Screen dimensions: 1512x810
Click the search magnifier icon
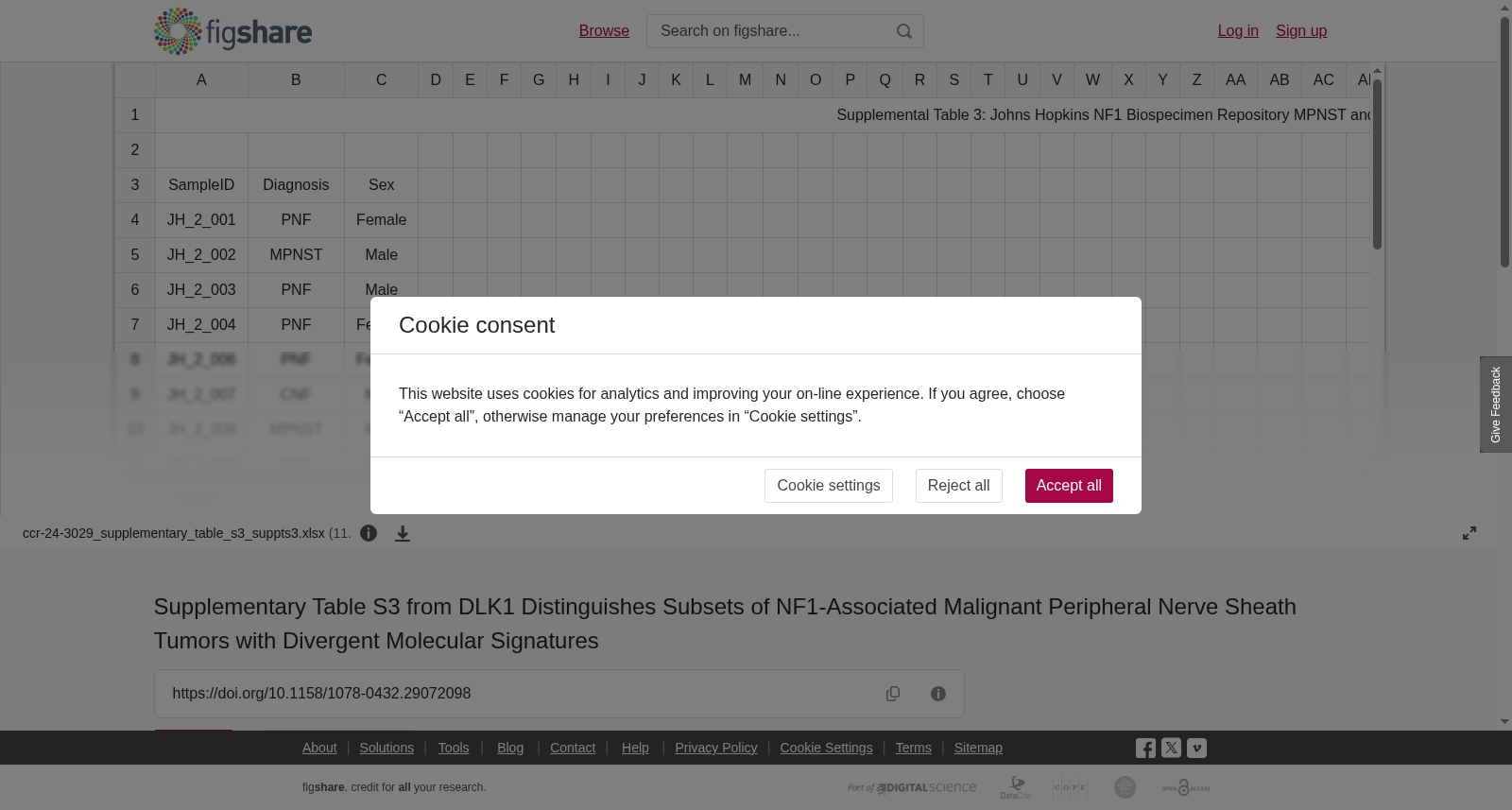point(904,31)
